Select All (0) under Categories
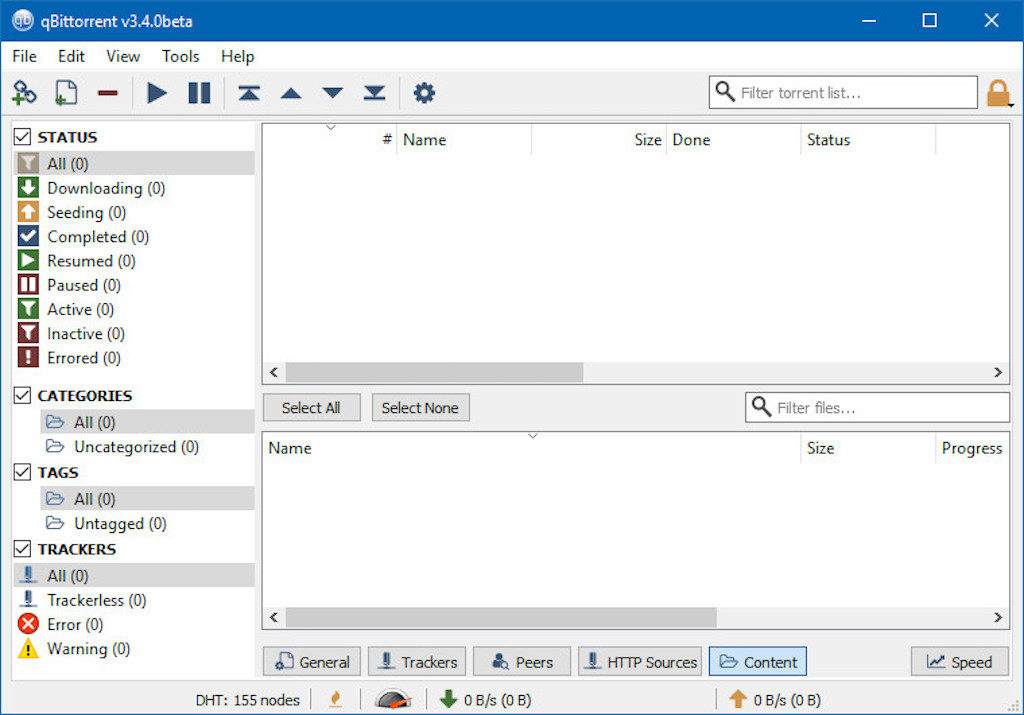Image resolution: width=1024 pixels, height=715 pixels. [x=147, y=422]
